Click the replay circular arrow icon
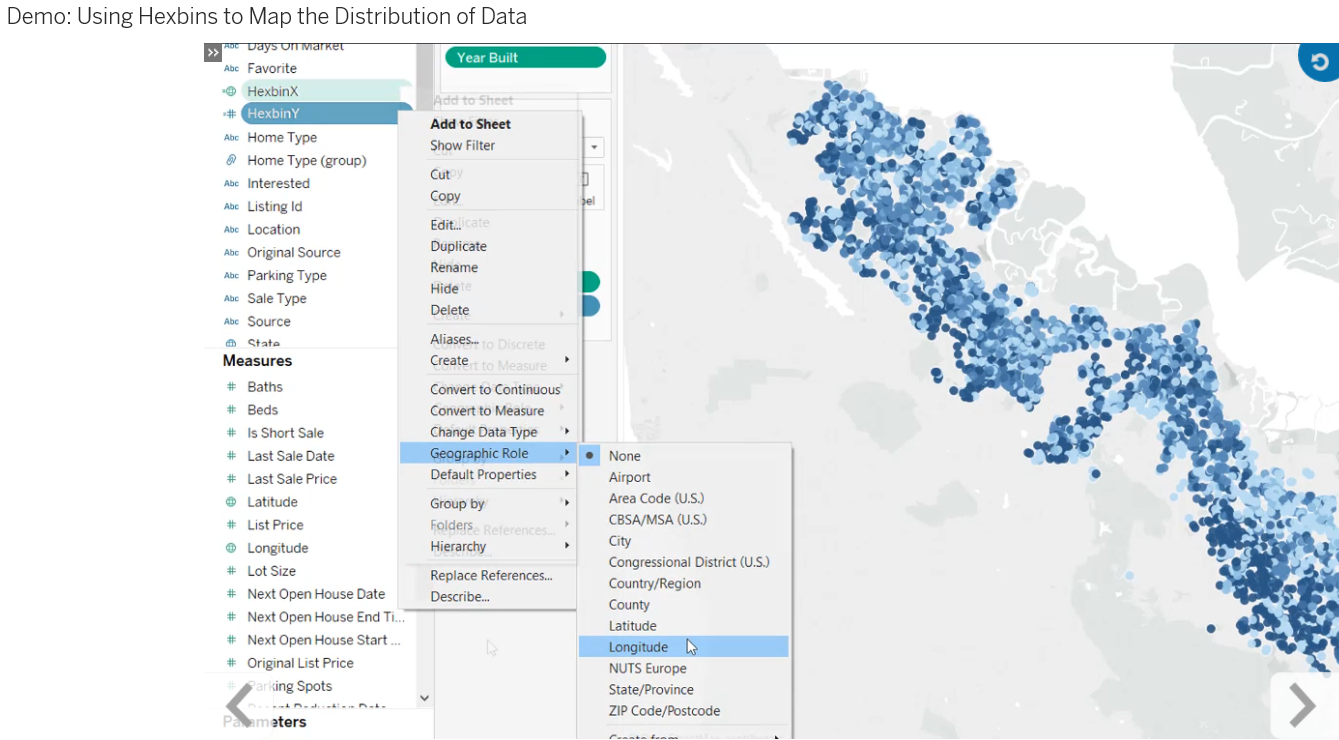Image resolution: width=1339 pixels, height=740 pixels. [1319, 61]
